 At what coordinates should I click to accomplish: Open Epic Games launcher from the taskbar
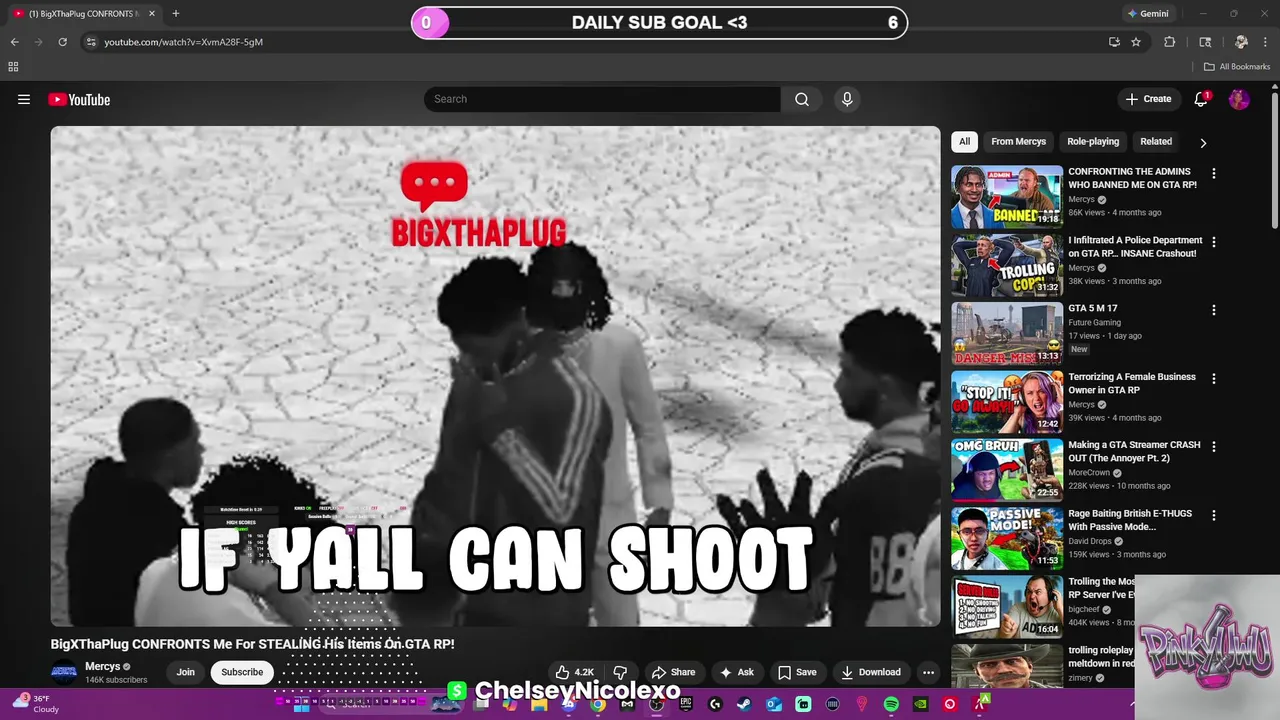pos(686,704)
